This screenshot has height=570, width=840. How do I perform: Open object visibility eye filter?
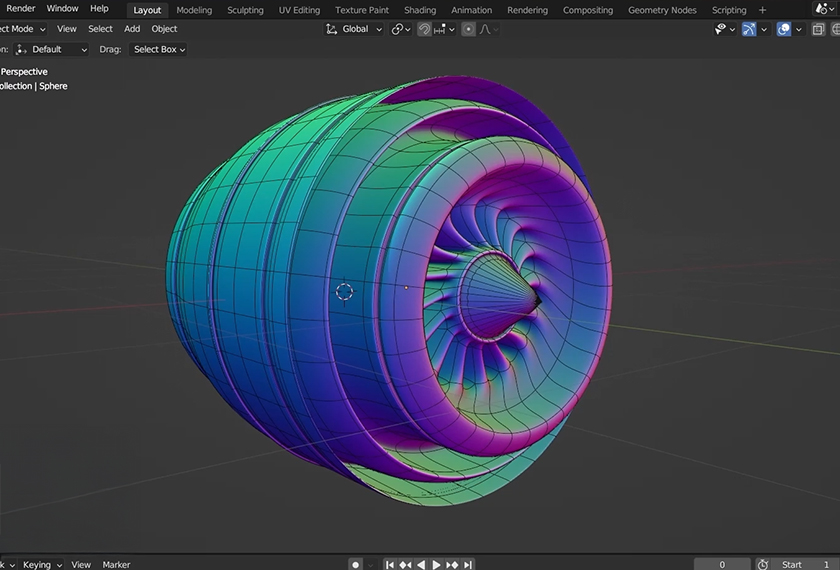(x=721, y=29)
